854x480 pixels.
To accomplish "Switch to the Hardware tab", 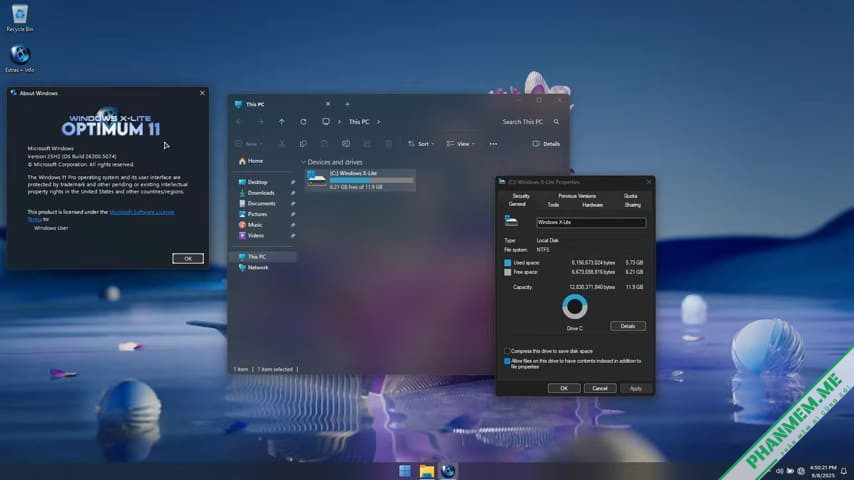I will 592,205.
